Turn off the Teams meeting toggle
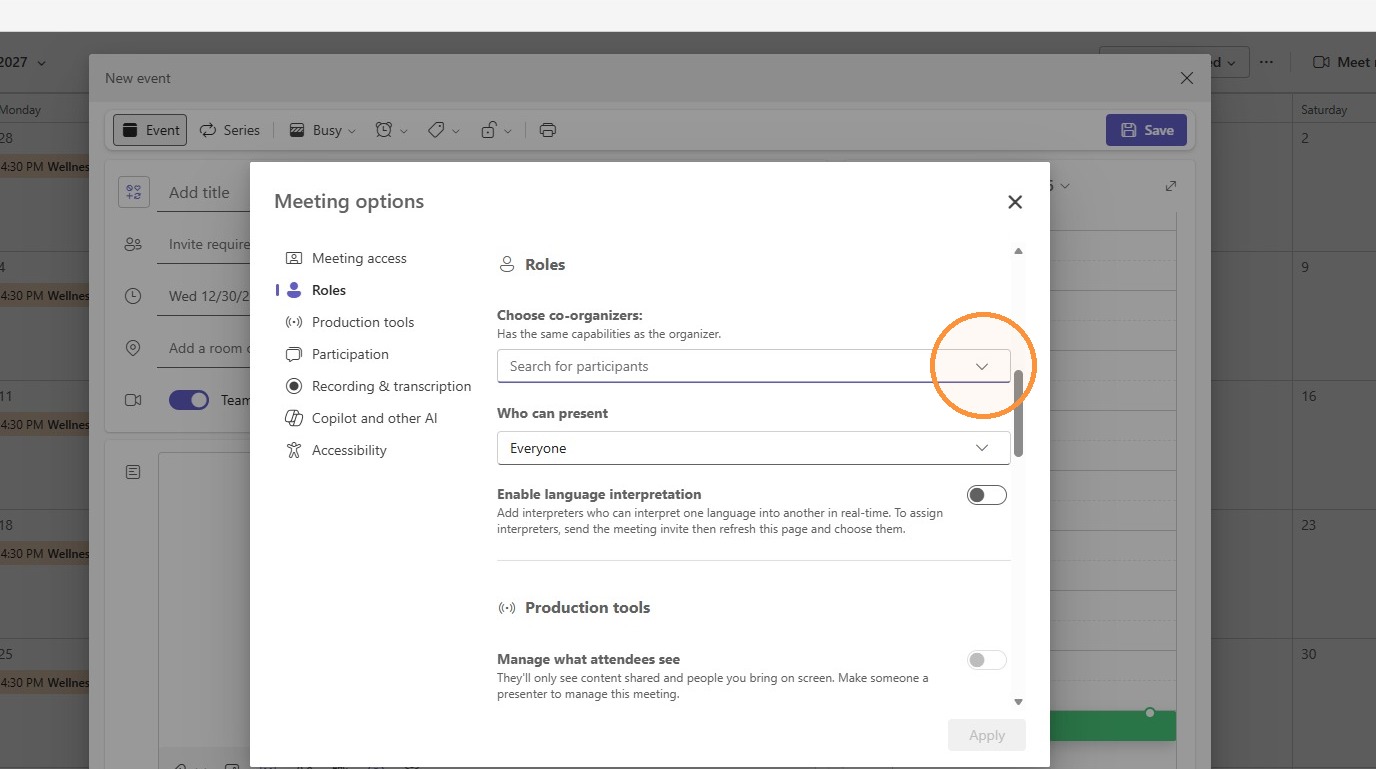The width and height of the screenshot is (1376, 769). (189, 400)
